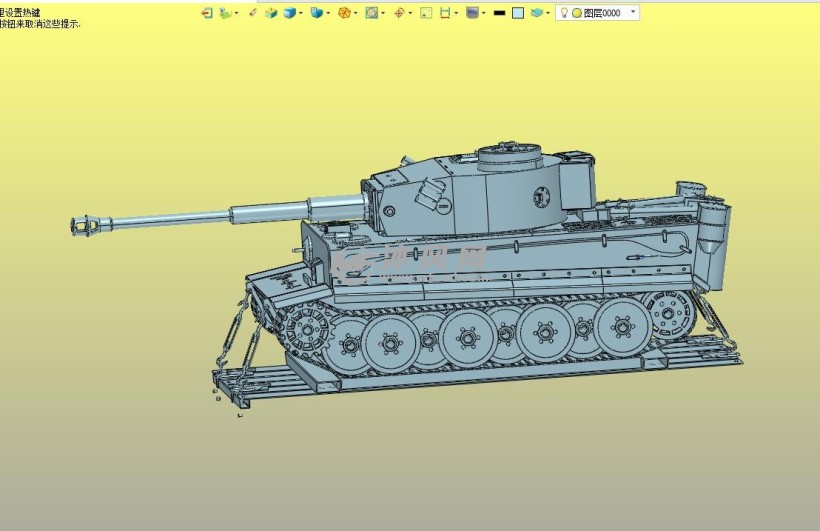Screen dimensions: 820x531
Task: Expand the arrow beside dimension measure icon
Action: pos(457,13)
